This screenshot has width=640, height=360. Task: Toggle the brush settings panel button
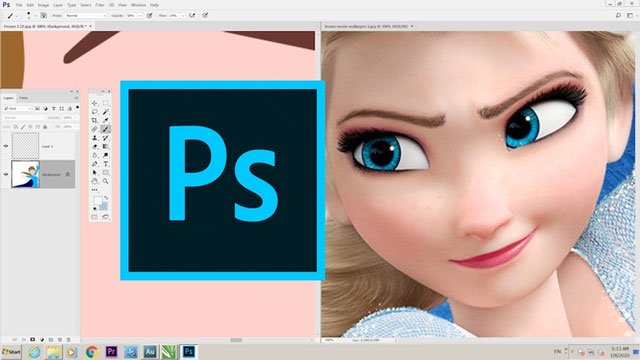[43, 16]
